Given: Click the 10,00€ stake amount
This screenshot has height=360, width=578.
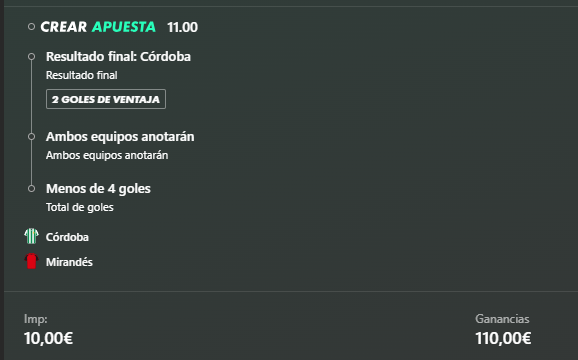Looking at the screenshot, I should coord(48,338).
